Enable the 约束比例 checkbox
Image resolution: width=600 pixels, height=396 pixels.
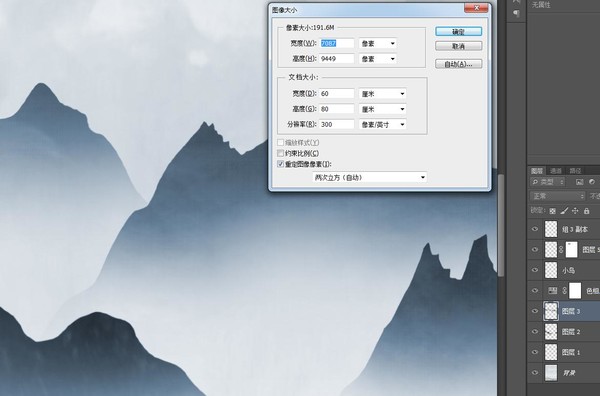(280, 153)
